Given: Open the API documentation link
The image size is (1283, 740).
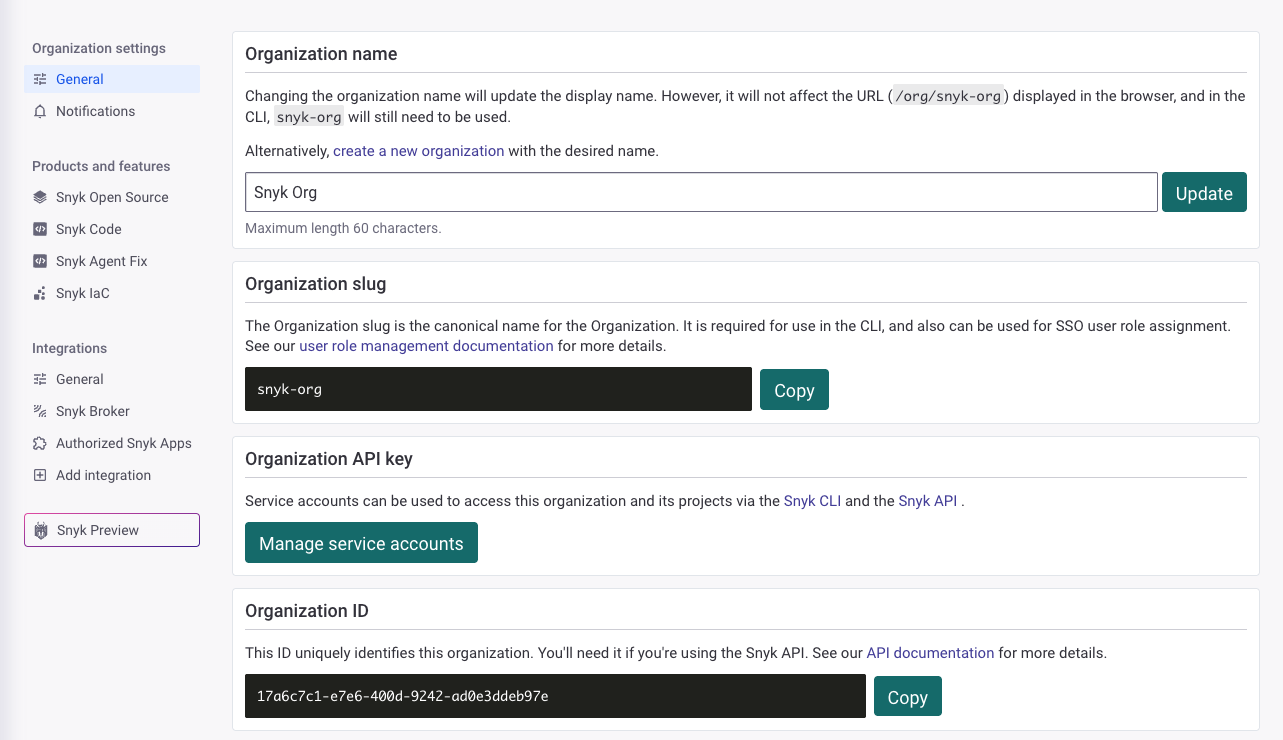Looking at the screenshot, I should click(x=930, y=653).
